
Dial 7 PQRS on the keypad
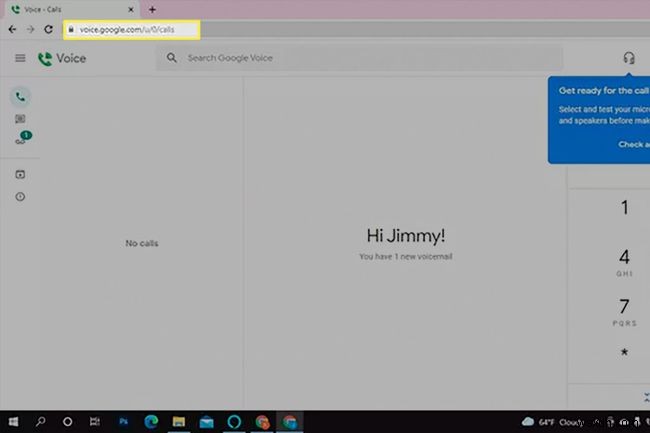(624, 312)
